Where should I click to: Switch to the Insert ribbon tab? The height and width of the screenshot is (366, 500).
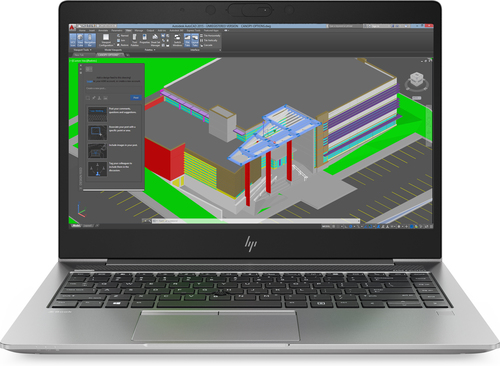92,31
